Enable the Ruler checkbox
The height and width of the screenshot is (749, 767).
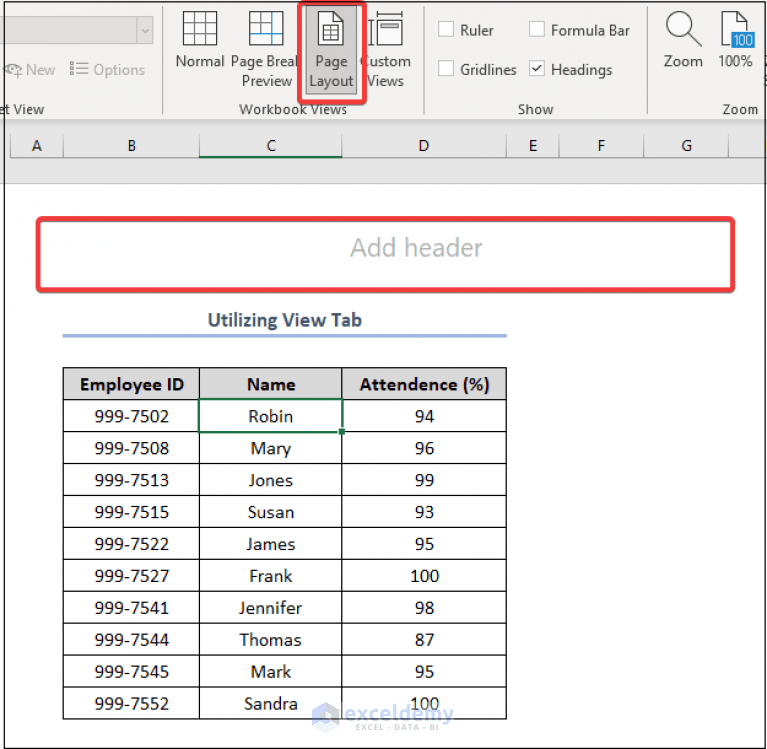pyautogui.click(x=446, y=29)
